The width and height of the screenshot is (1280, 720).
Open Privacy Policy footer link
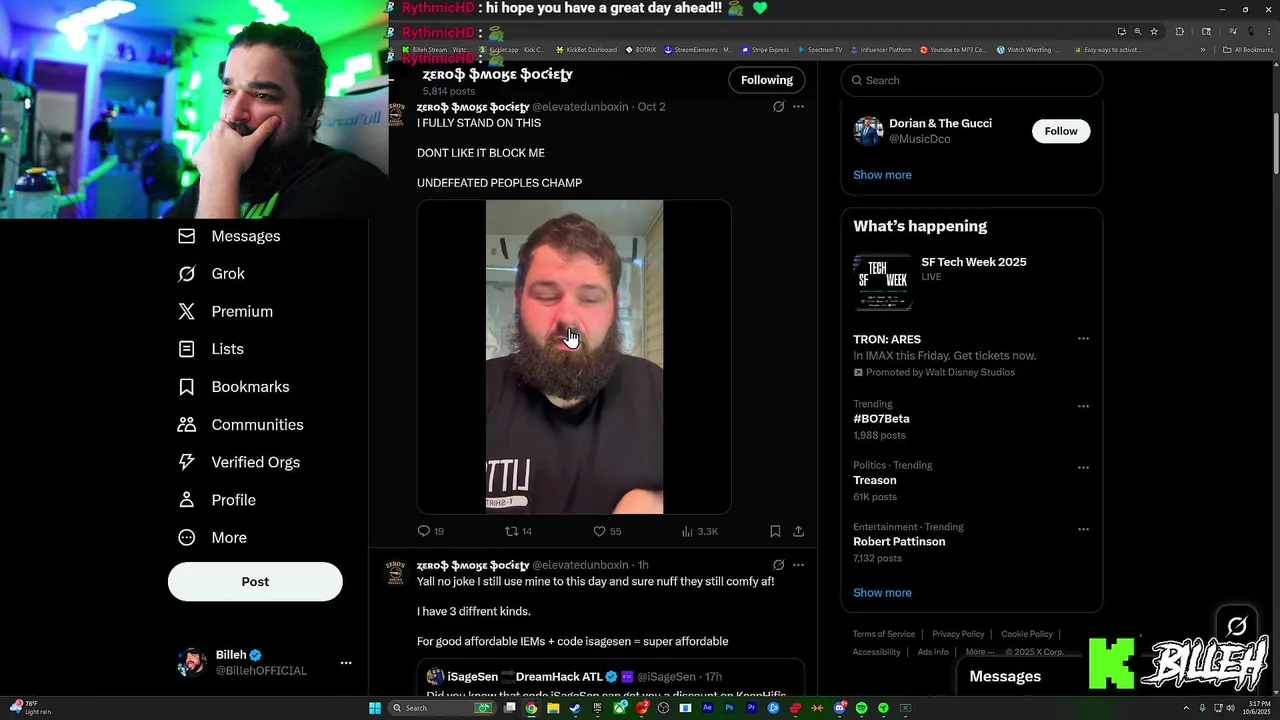pyautogui.click(x=958, y=634)
